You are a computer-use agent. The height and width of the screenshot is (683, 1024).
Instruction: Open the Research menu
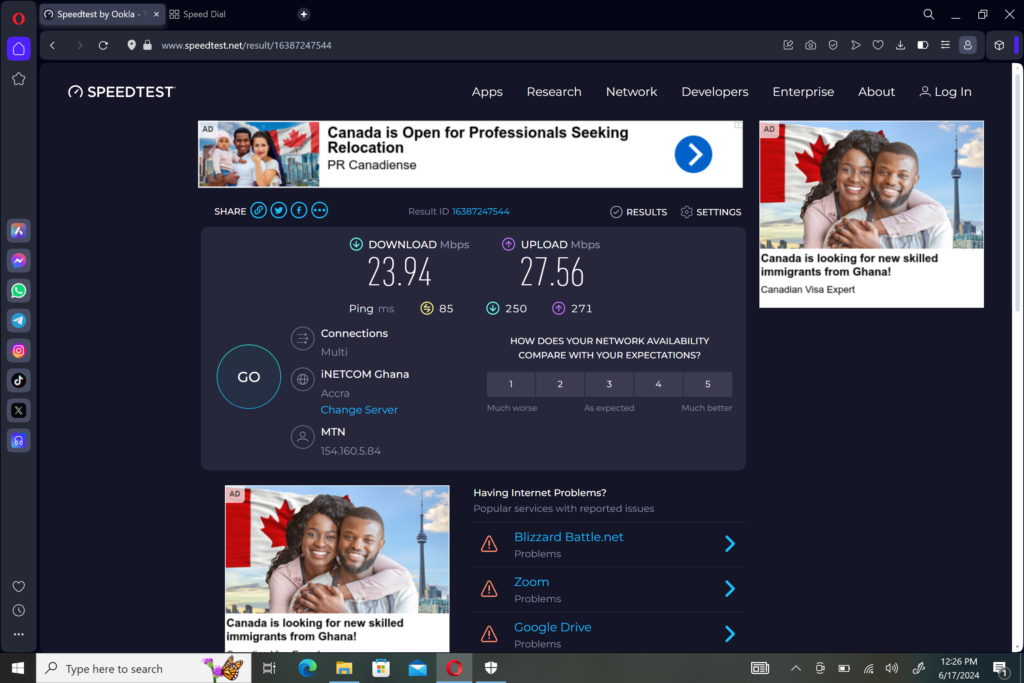(x=554, y=92)
